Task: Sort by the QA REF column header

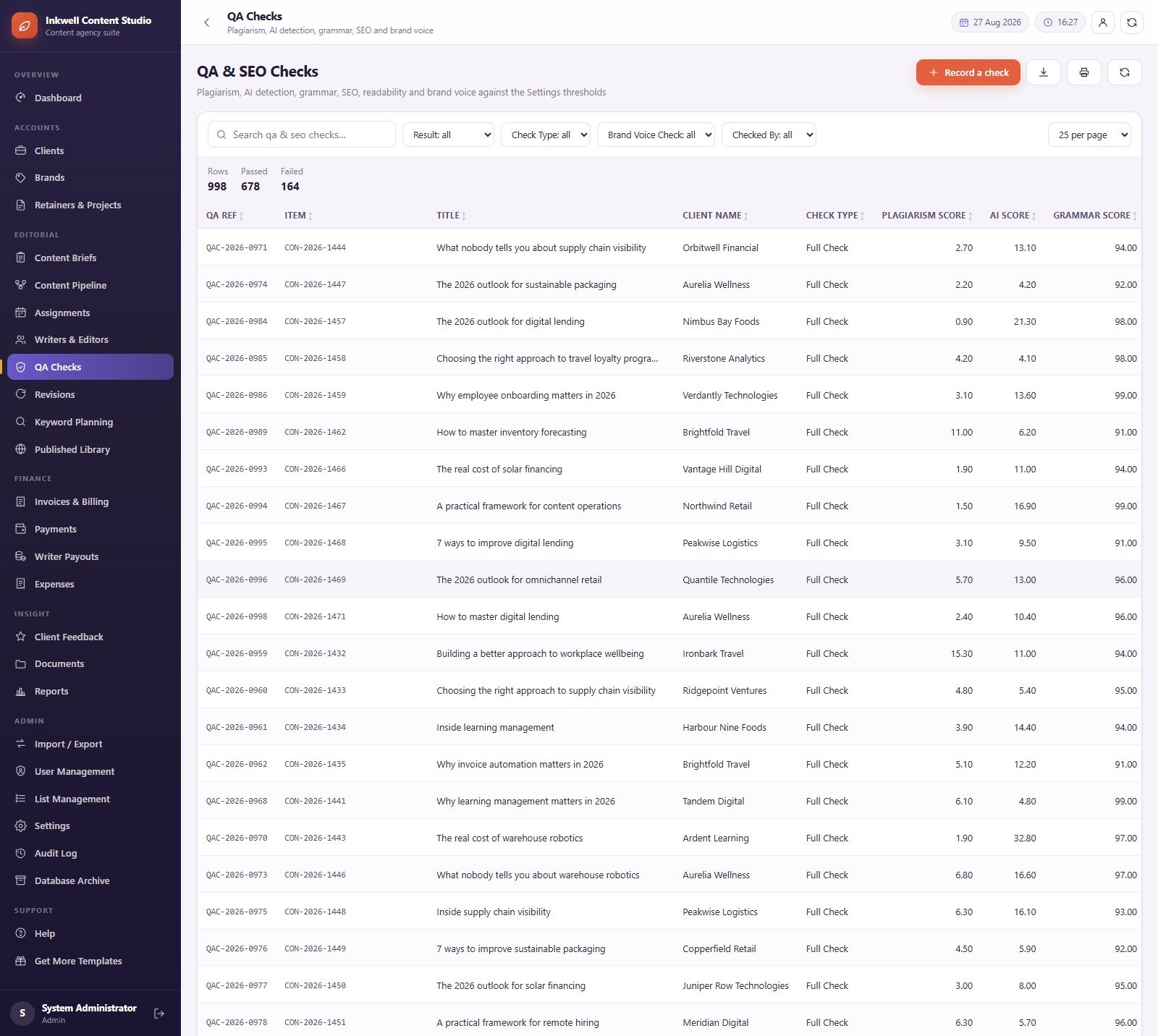Action: (224, 216)
